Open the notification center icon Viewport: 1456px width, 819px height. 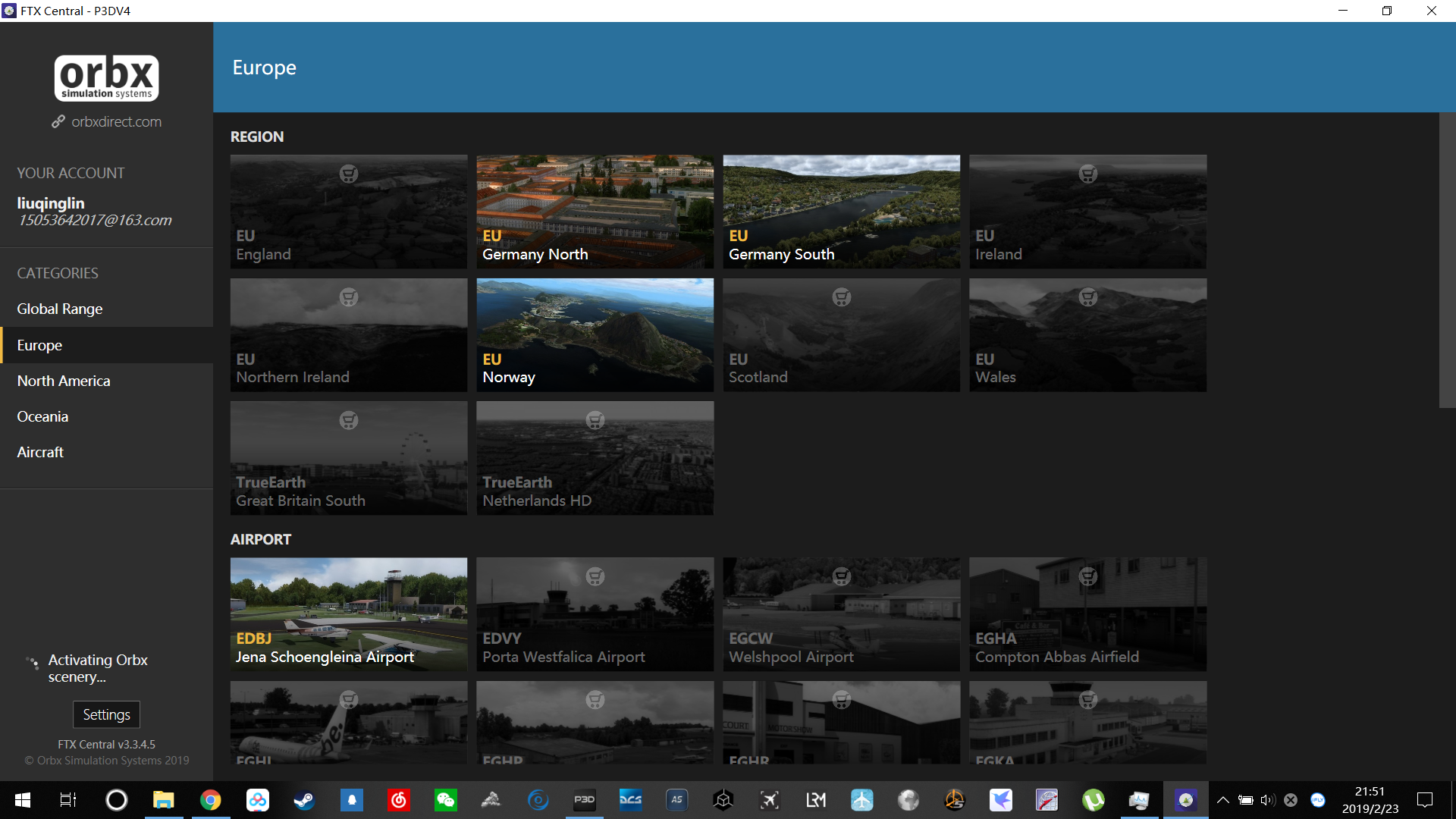[x=1425, y=800]
